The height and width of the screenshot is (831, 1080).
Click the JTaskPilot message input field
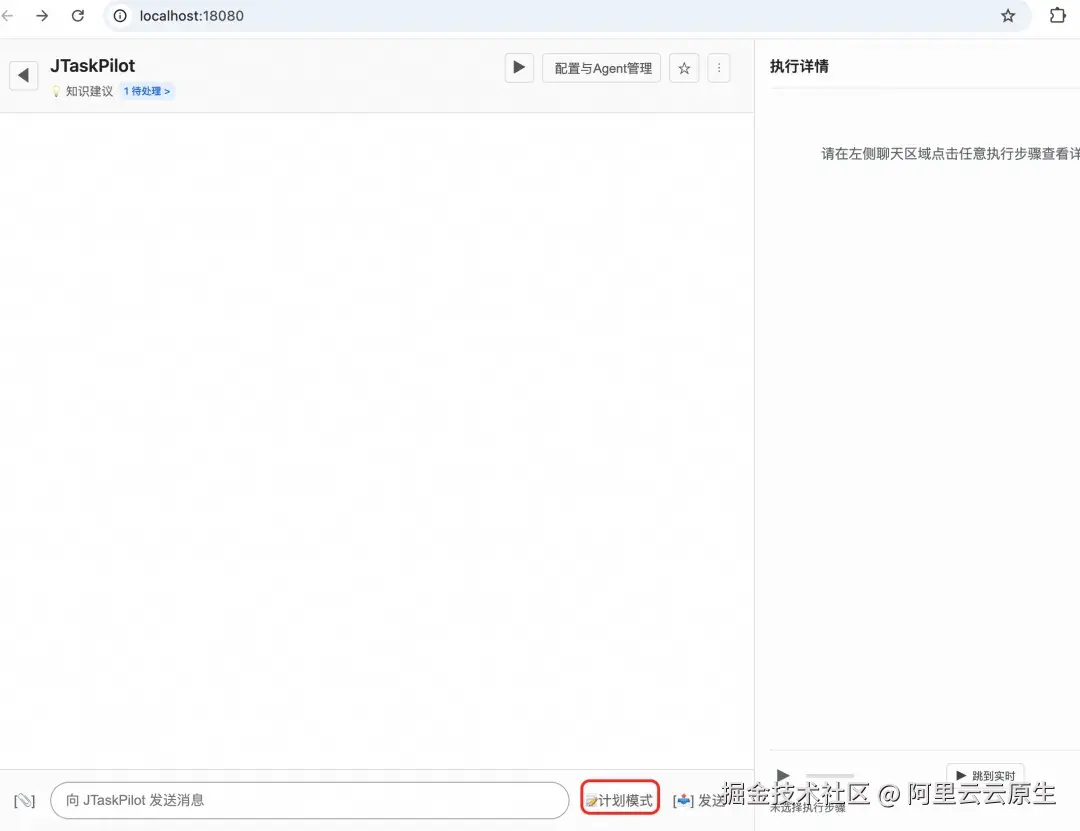click(x=310, y=800)
